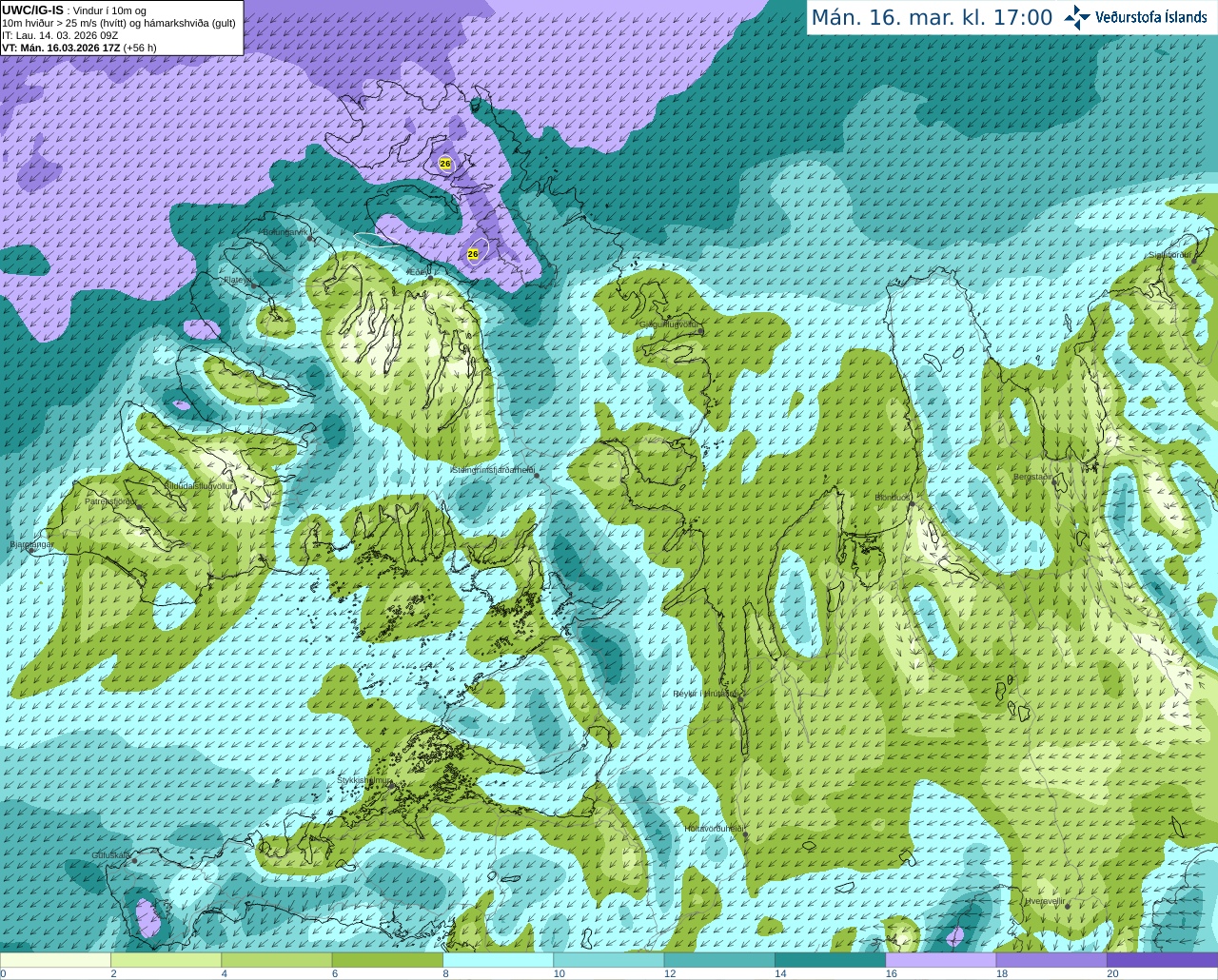The height and width of the screenshot is (980, 1218).
Task: Select the Bíldudalsflugvöllur station label
Action: pyautogui.click(x=199, y=485)
